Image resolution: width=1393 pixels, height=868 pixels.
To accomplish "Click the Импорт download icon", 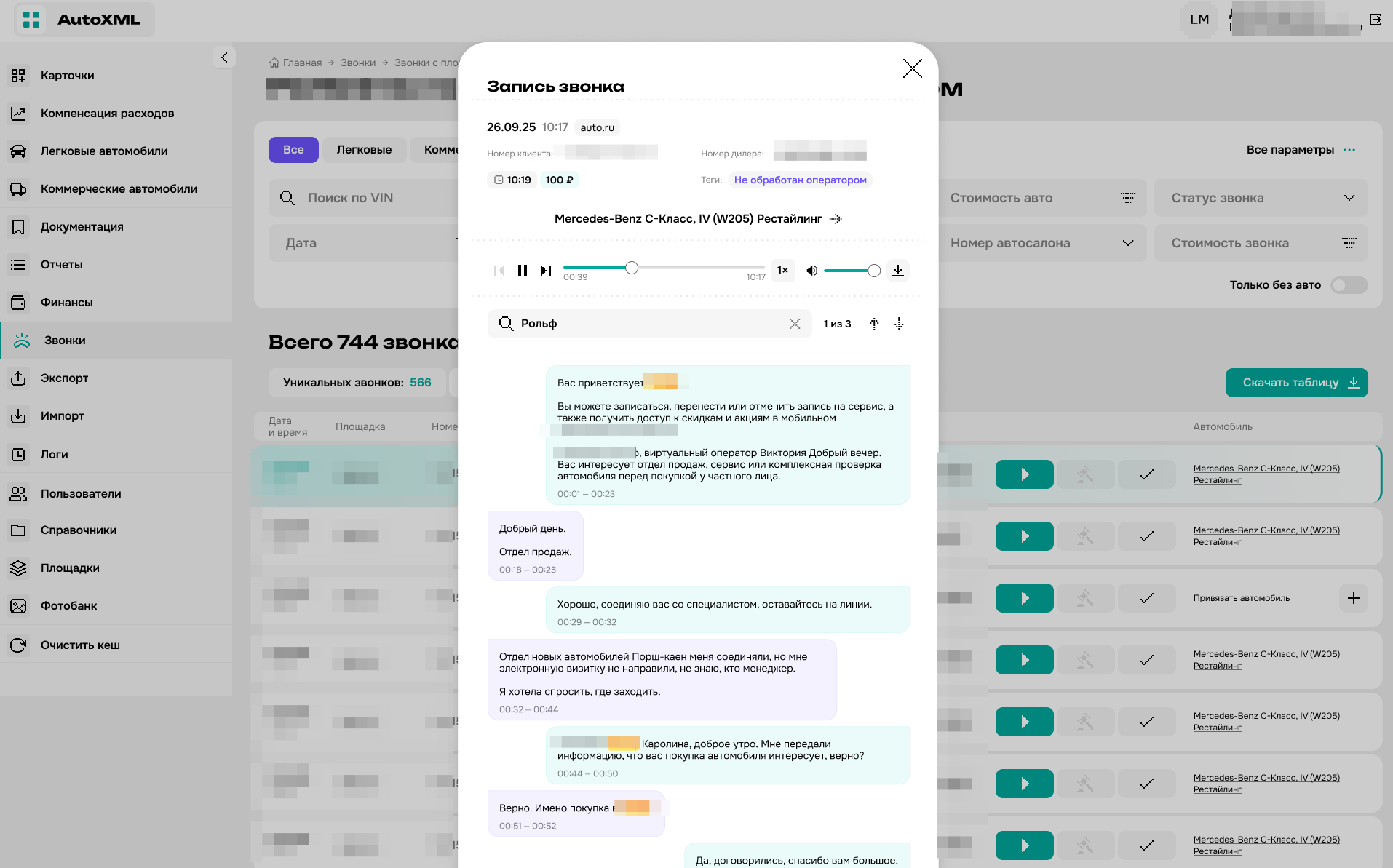I will (x=18, y=416).
